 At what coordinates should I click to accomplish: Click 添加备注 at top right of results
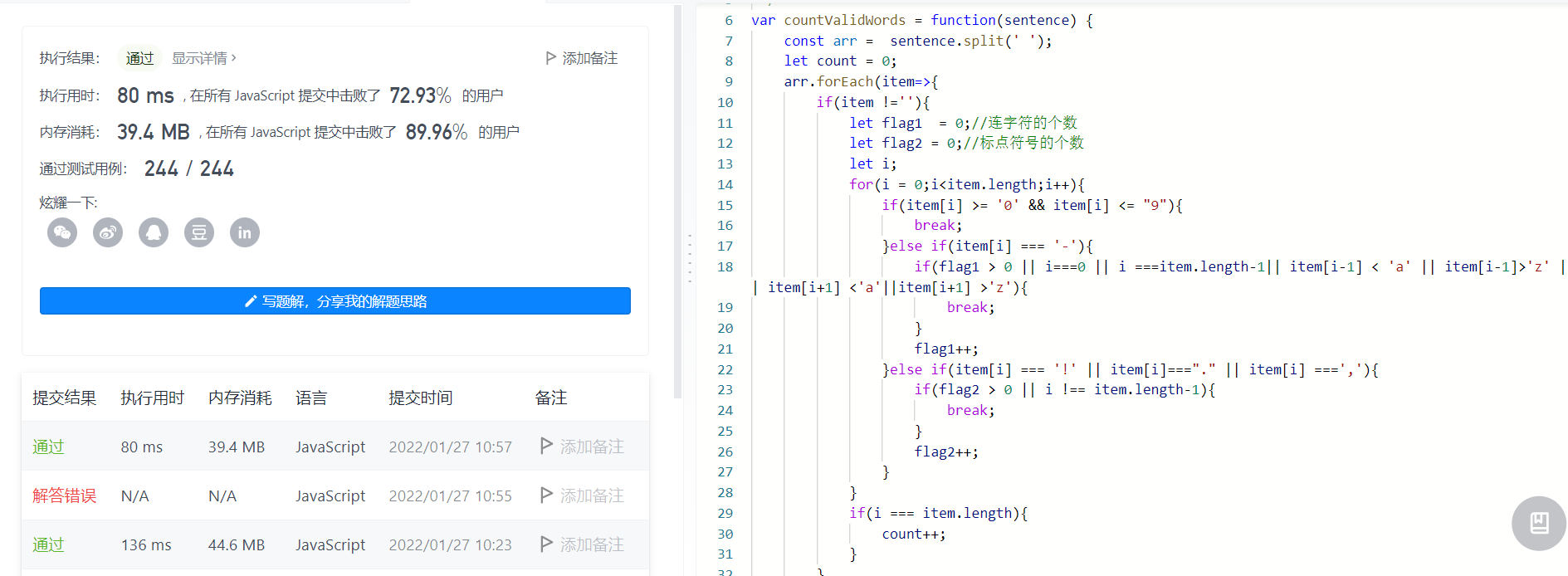click(582, 58)
